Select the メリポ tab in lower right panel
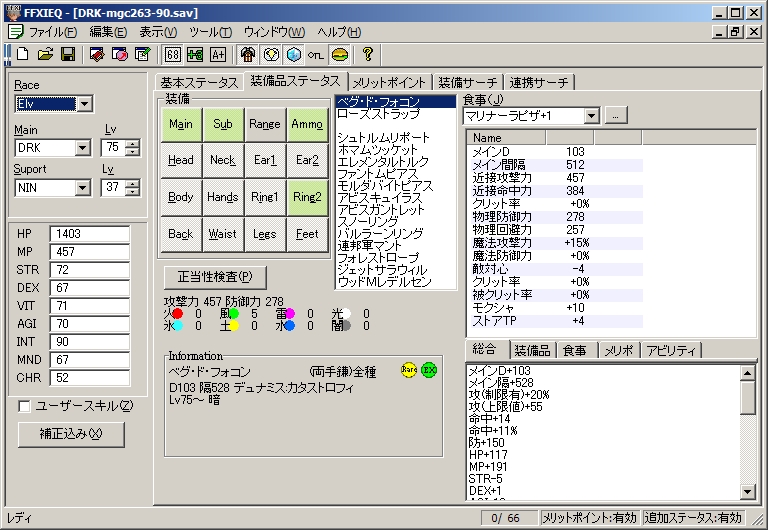This screenshot has width=768, height=530. pyautogui.click(x=619, y=350)
